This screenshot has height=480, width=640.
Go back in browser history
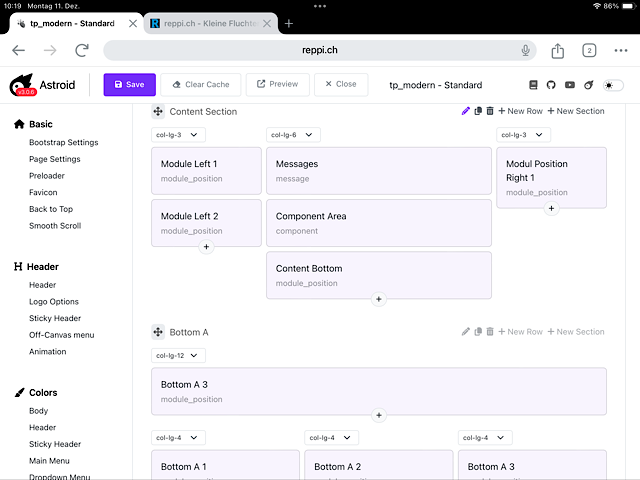[18, 50]
